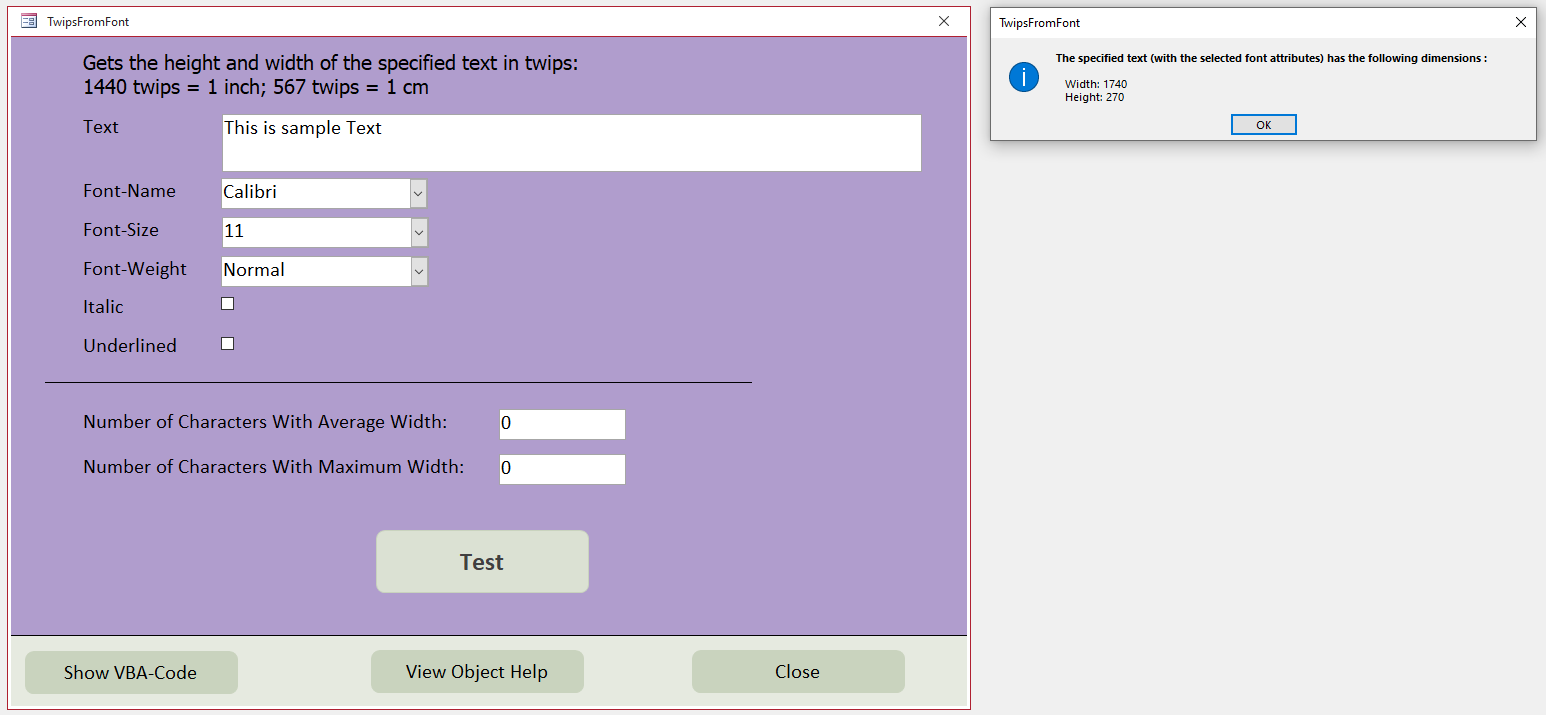1546x715 pixels.
Task: Click the 'Underlined' label
Action: [x=130, y=346]
